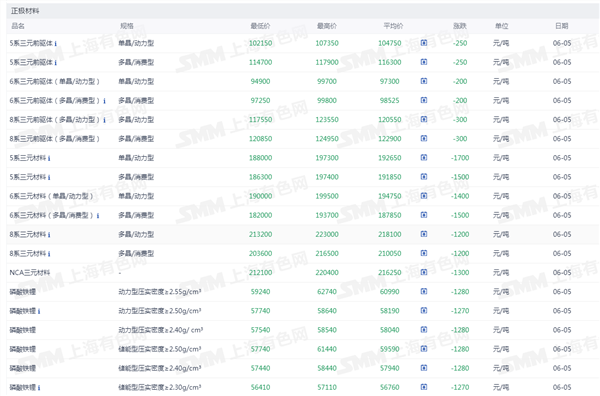The image size is (600, 396).
Task: Open price chart icon in NCA三元材料 row
Action: 424,272
